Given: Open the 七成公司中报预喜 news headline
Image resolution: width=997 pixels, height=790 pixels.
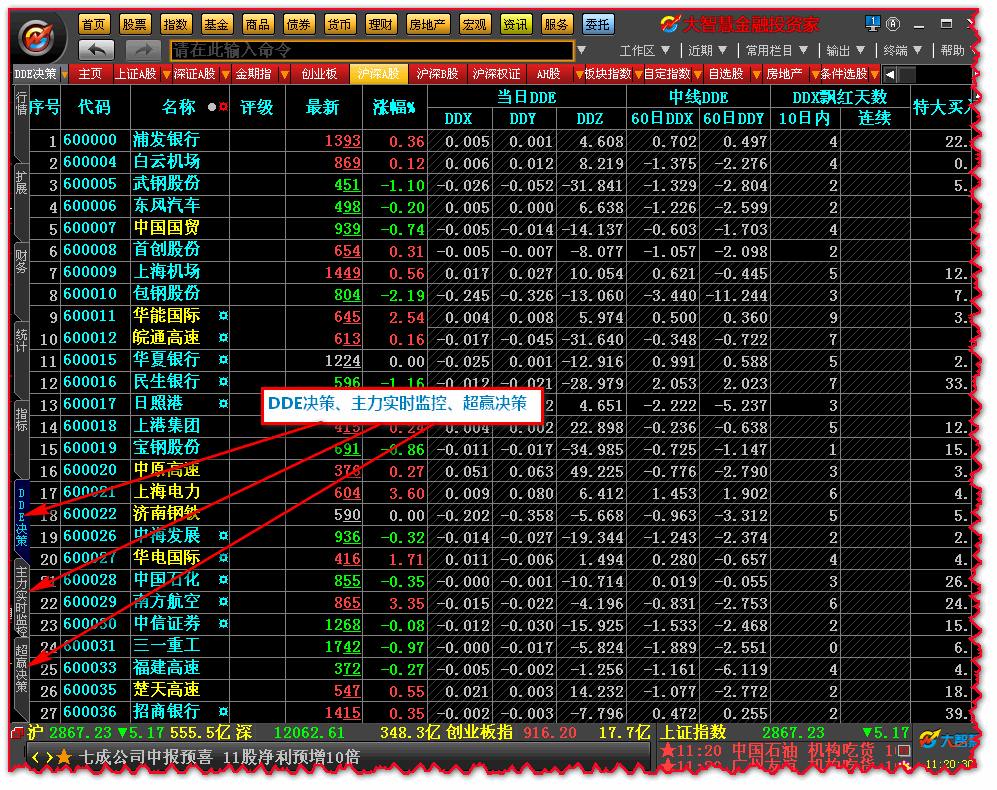Looking at the screenshot, I should [219, 757].
